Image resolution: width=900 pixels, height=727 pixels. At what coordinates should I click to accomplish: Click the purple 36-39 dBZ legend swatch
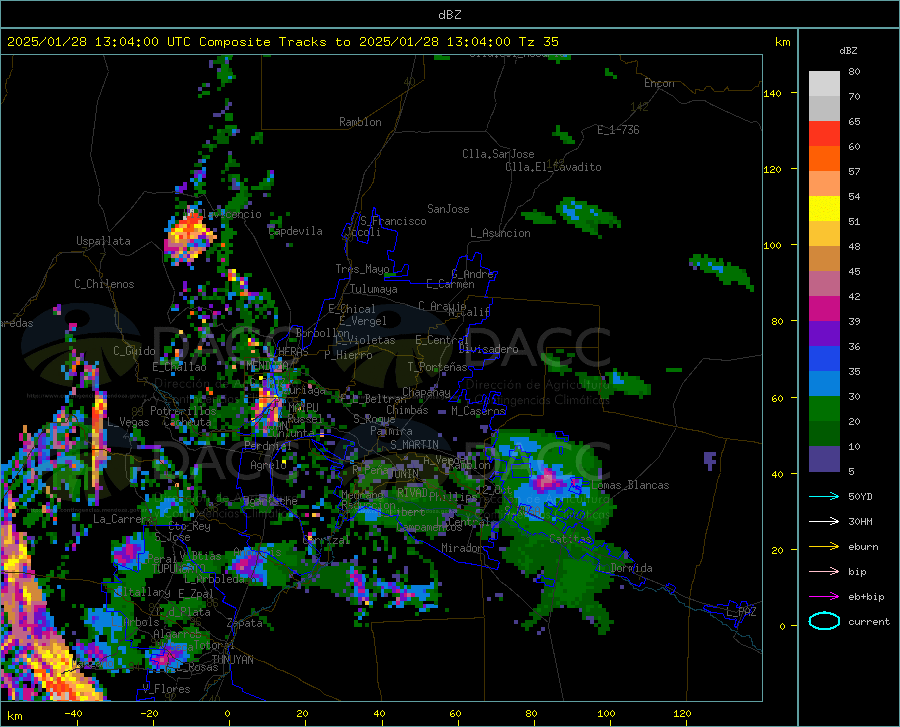[824, 334]
